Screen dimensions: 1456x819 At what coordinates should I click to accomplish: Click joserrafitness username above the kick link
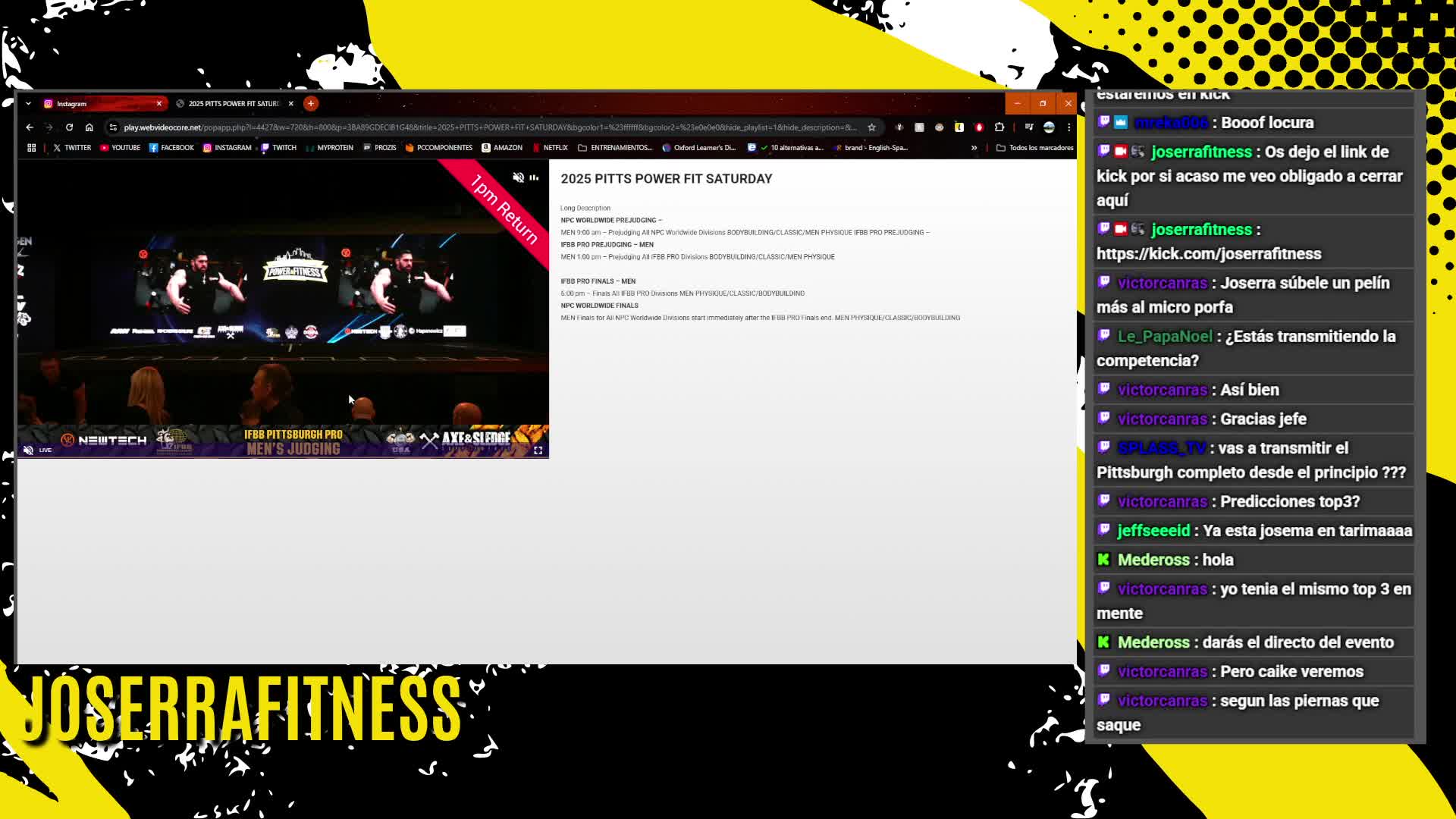1201,230
